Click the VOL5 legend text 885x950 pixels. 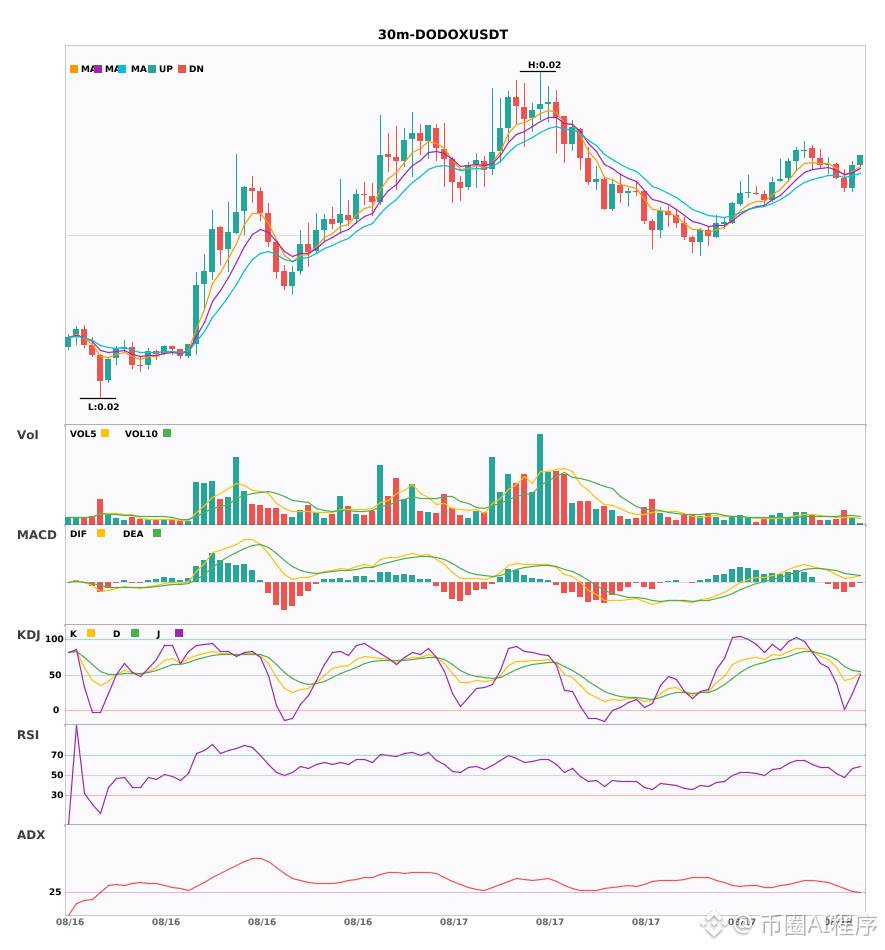83,434
